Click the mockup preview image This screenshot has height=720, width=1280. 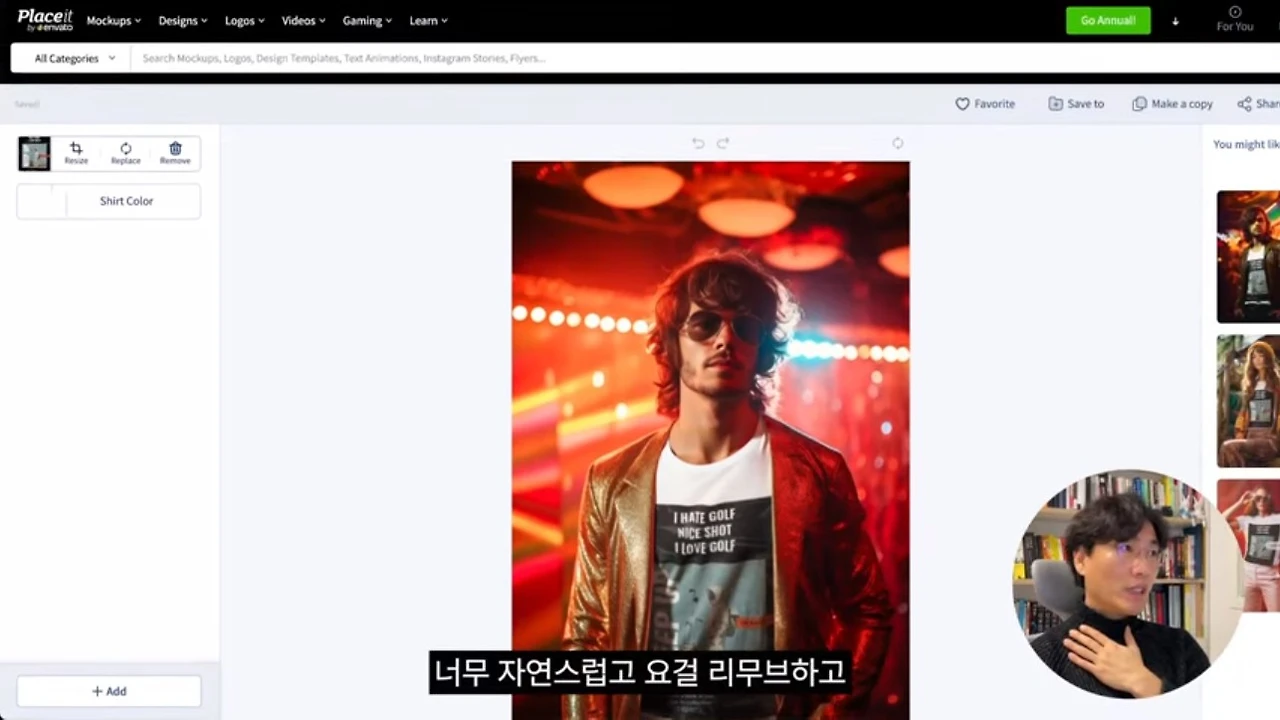(710, 440)
